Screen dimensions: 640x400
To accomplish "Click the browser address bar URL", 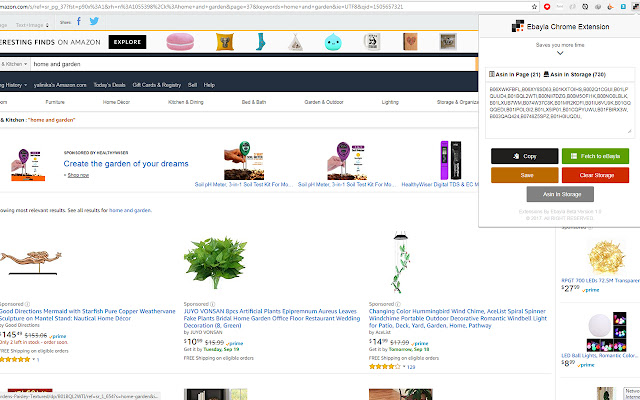I will (263, 7).
